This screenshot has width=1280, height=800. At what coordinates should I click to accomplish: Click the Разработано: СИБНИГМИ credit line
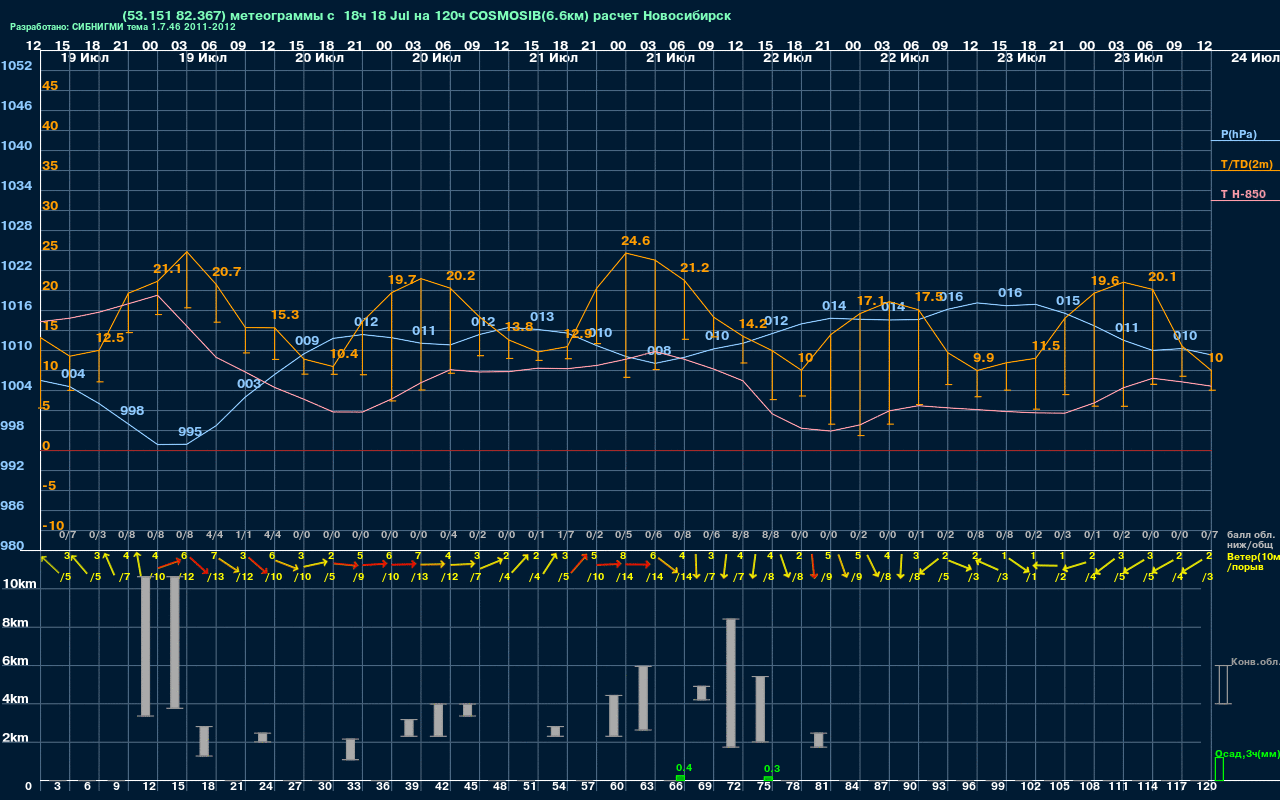coord(123,27)
